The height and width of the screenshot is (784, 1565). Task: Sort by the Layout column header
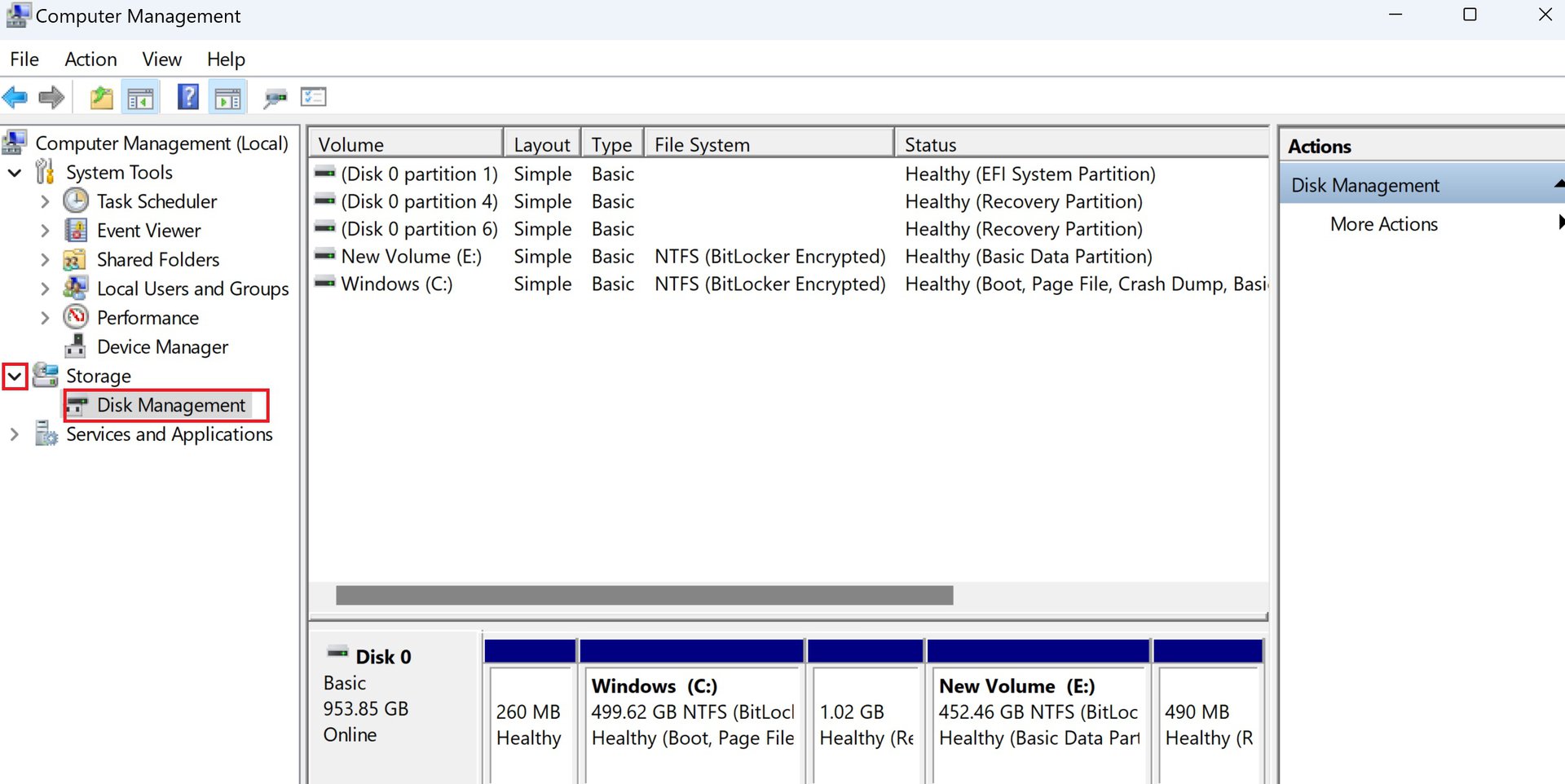pos(542,143)
